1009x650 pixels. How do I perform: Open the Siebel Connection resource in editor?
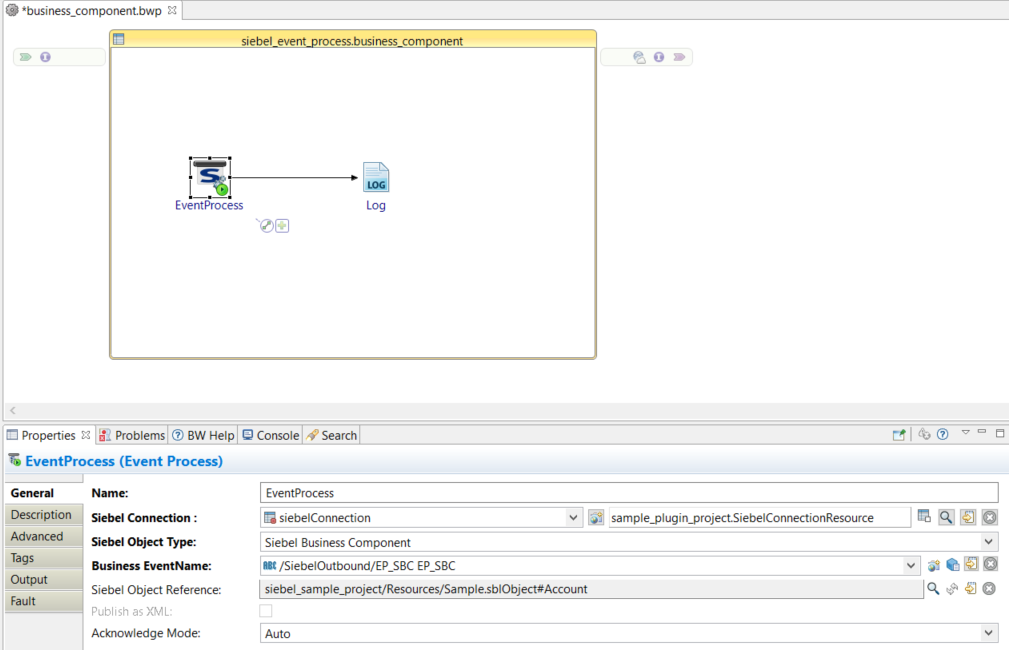pos(968,517)
